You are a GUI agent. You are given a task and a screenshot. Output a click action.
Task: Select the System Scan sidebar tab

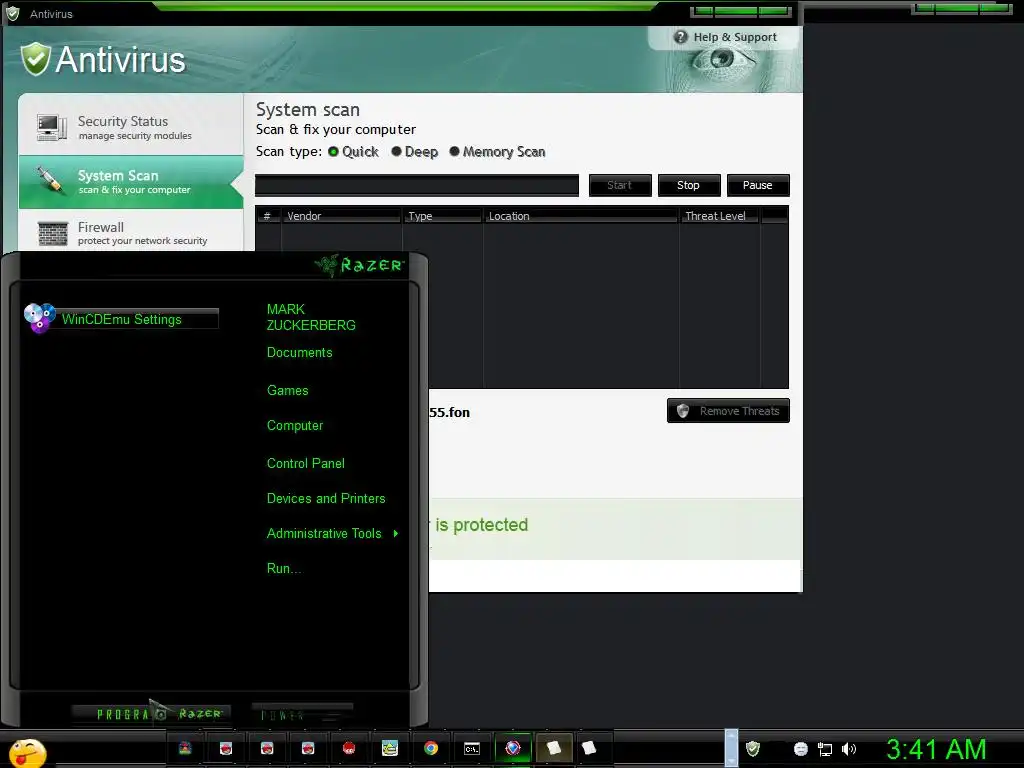click(x=131, y=182)
